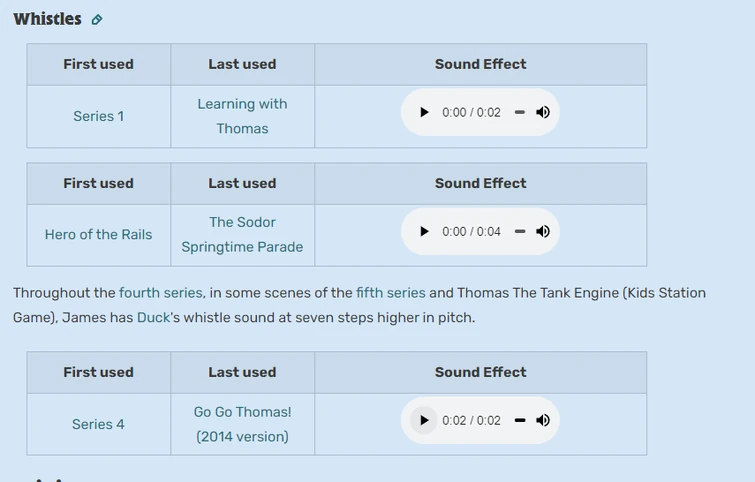Viewport: 755px width, 482px height.
Task: Mute the Series 4 whistle audio
Action: pos(543,421)
